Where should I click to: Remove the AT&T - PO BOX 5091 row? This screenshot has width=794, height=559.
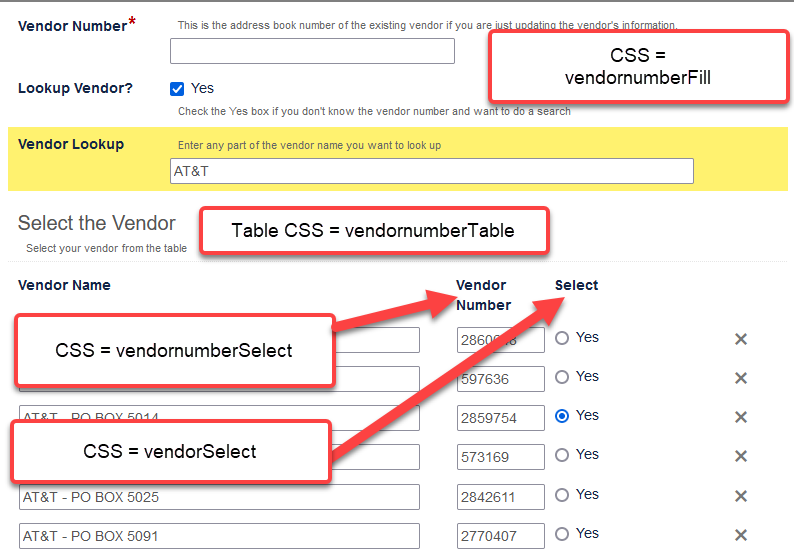click(x=741, y=535)
